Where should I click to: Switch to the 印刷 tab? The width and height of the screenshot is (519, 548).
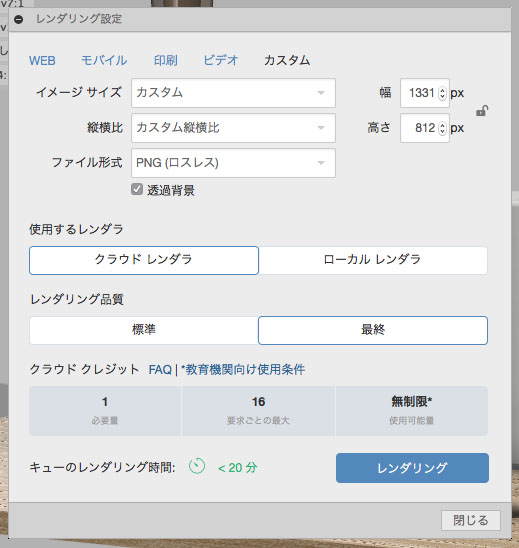[166, 60]
